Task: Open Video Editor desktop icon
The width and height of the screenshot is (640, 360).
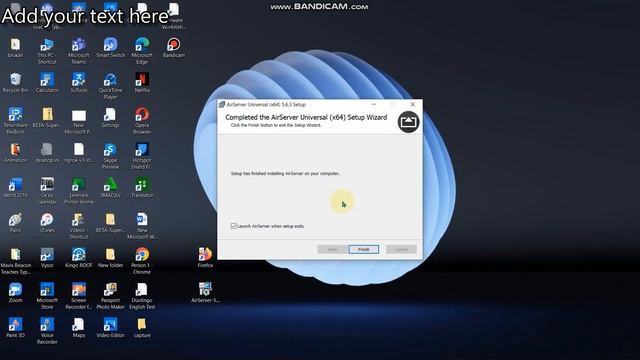Action: [x=110, y=328]
